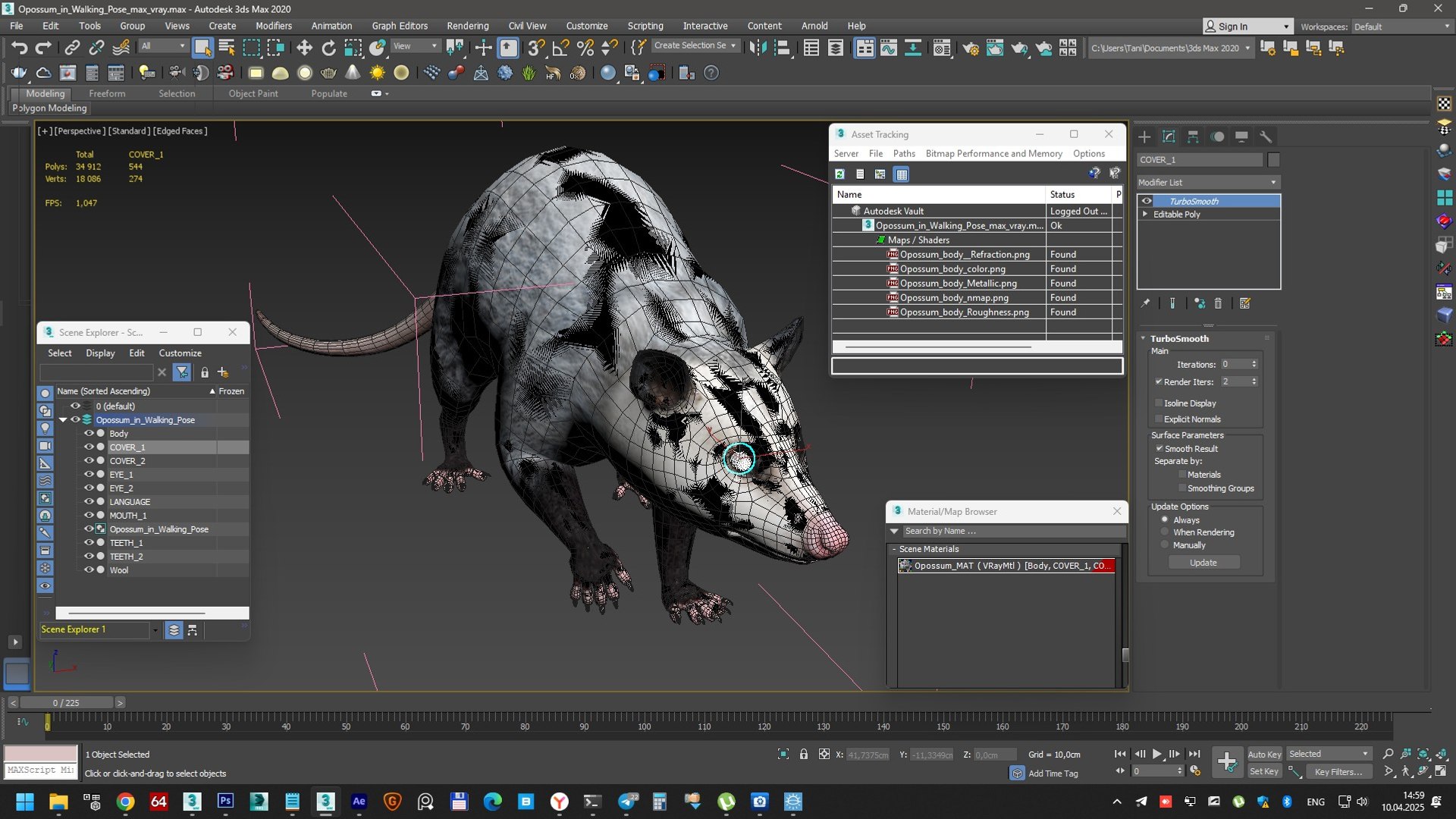Collapse Opossum_in_Walking_Pose layer tree
The image size is (1456, 819).
click(x=63, y=420)
